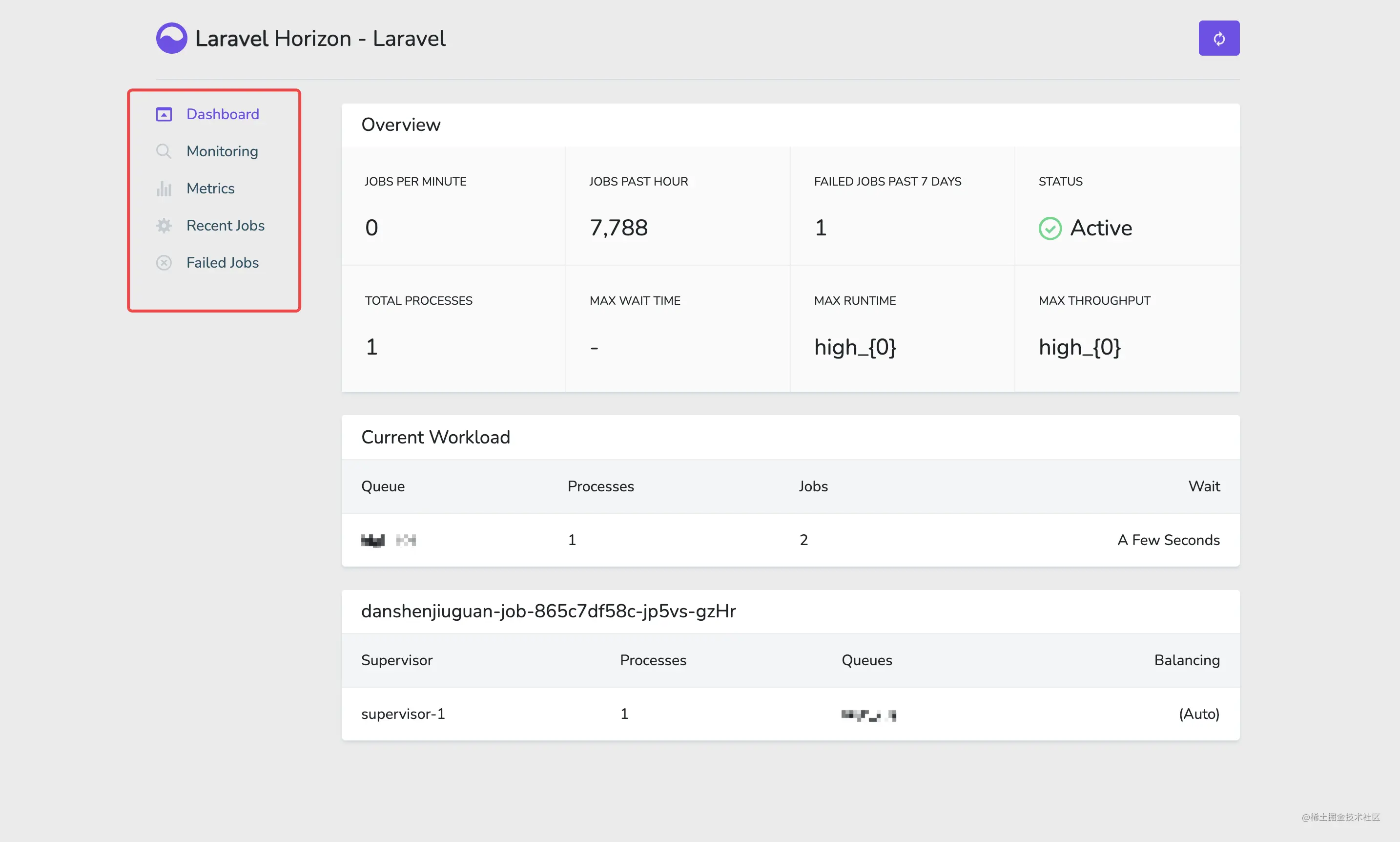Click the STATUS label

tap(1060, 182)
